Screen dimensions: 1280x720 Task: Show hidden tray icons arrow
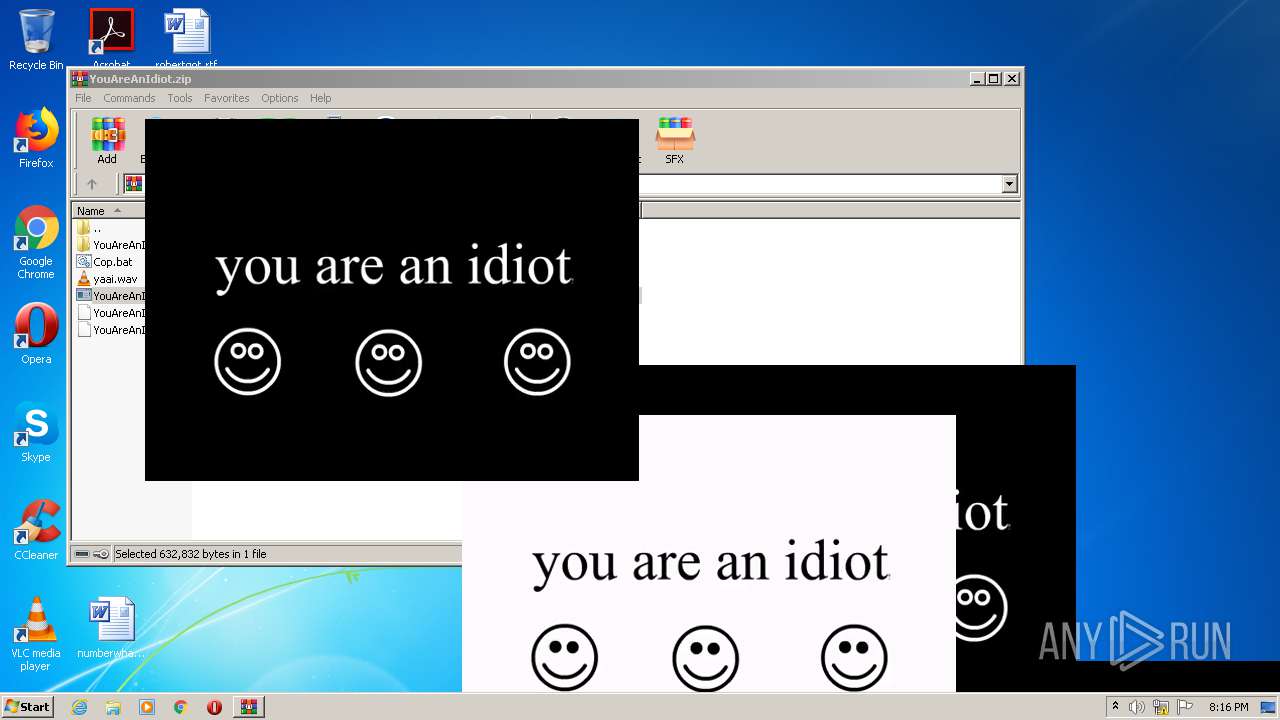1115,707
